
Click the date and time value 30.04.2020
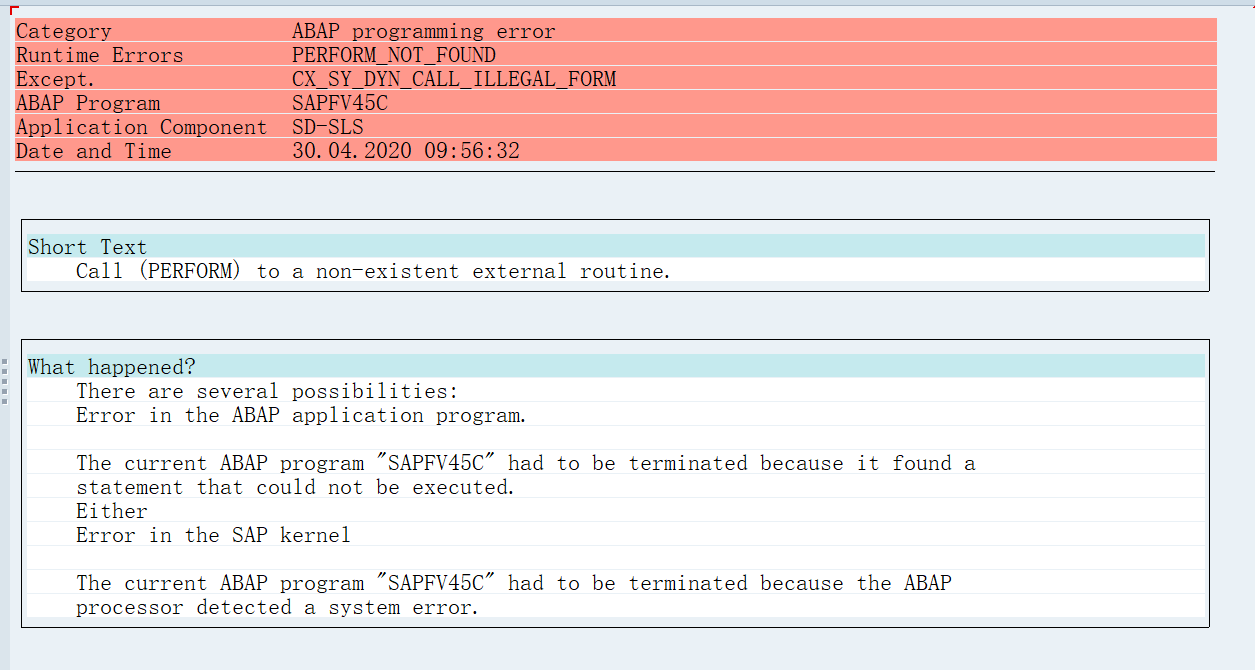(406, 151)
